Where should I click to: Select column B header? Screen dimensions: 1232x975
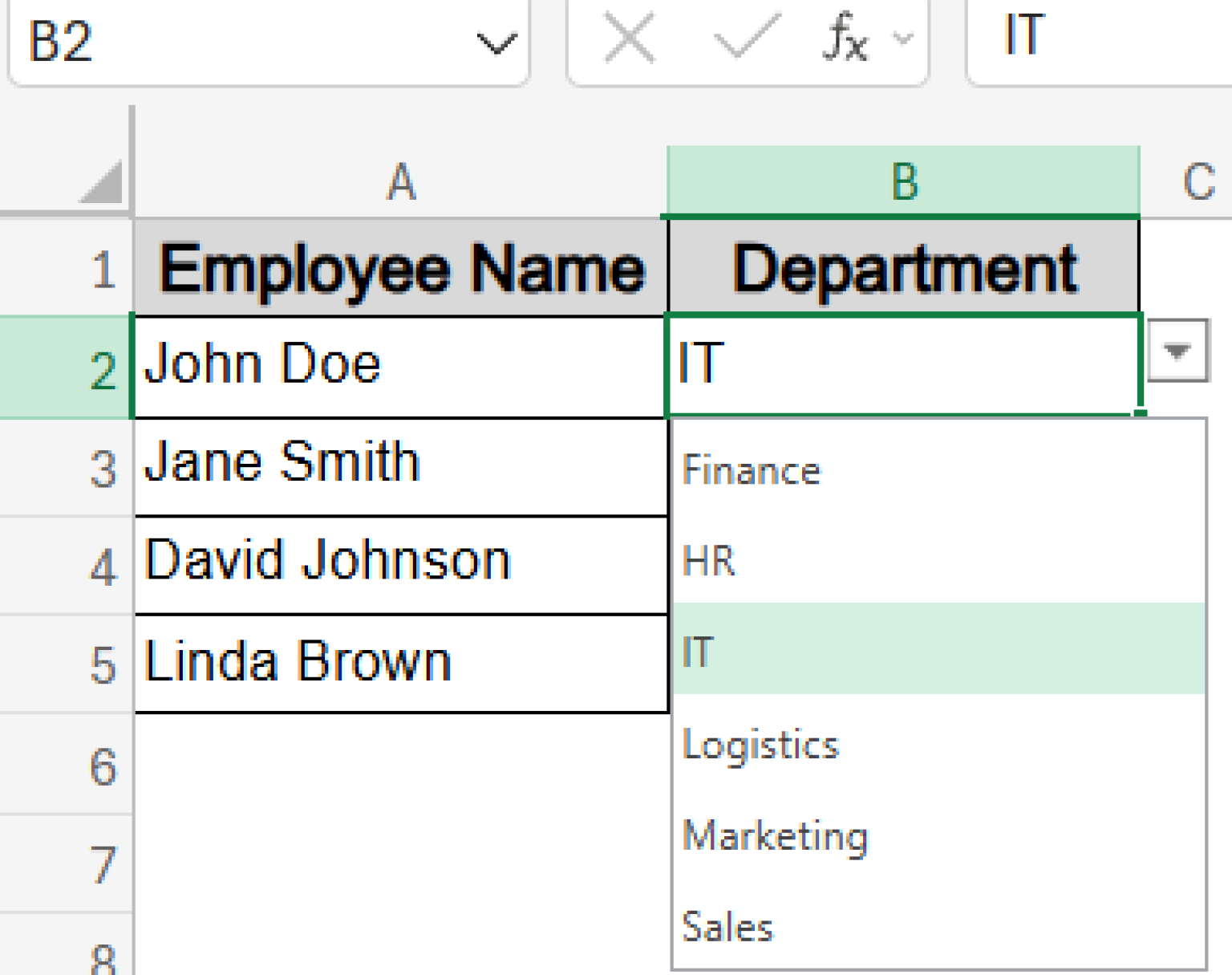(x=902, y=181)
